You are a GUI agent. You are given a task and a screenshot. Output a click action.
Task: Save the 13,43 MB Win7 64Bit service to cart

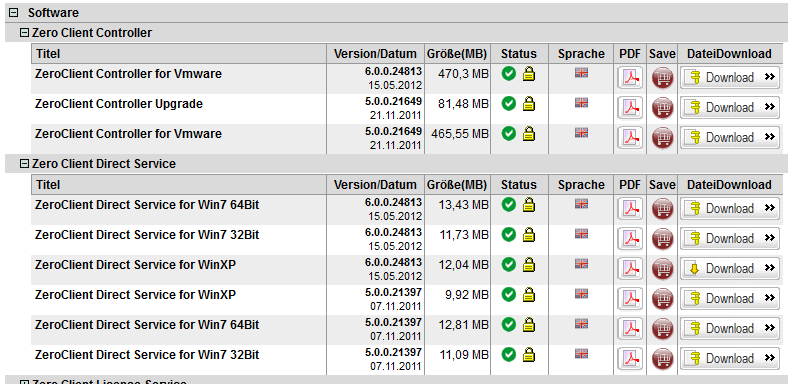[x=662, y=209]
